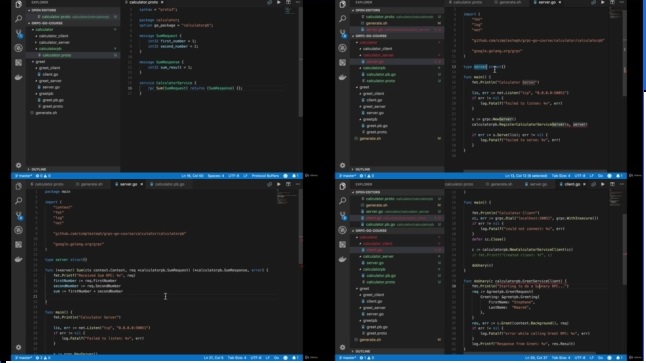
Task: Run code button in top-right window
Action: pyautogui.click(x=603, y=2)
